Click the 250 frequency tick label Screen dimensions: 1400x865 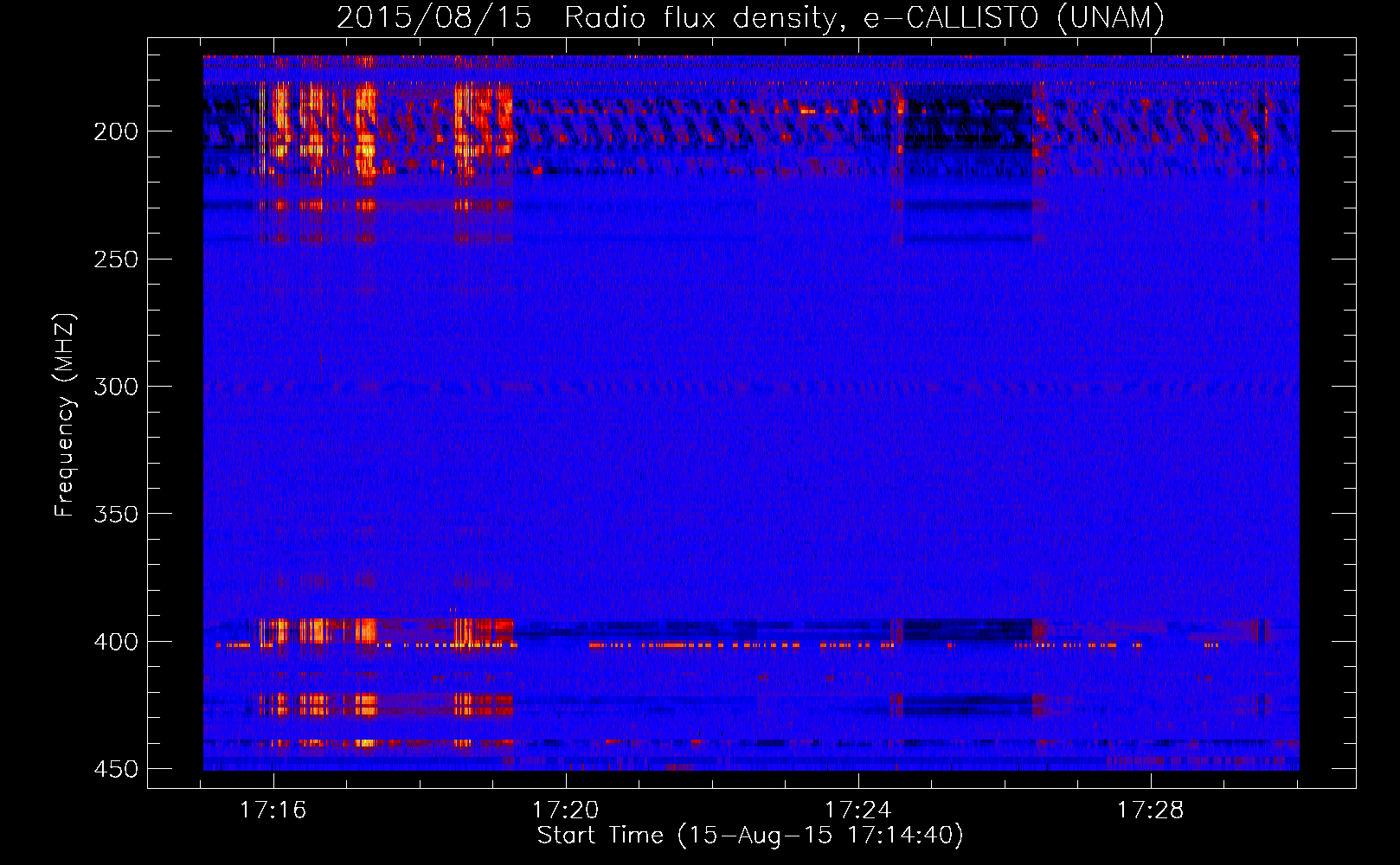(116, 259)
